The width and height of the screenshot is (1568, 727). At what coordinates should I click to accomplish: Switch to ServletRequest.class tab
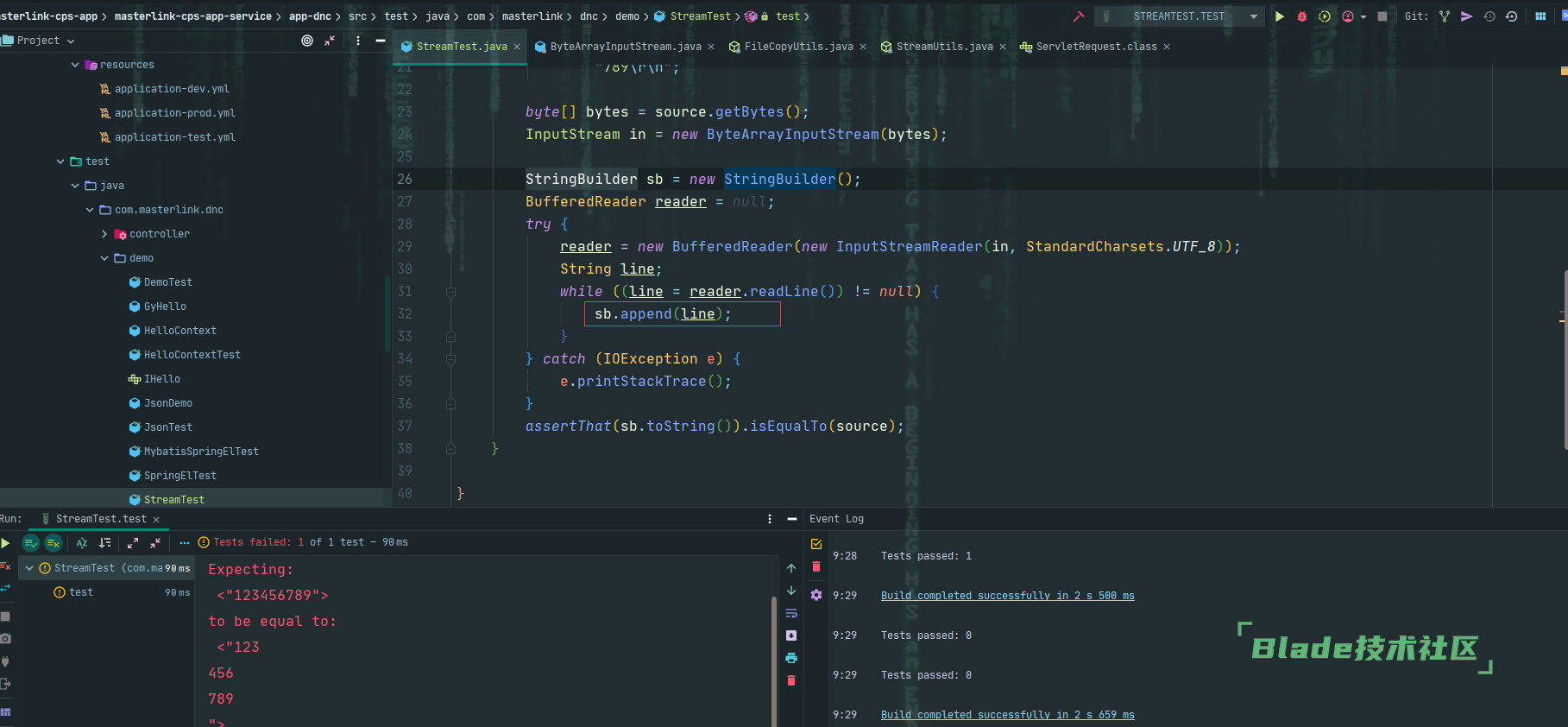(x=1095, y=47)
